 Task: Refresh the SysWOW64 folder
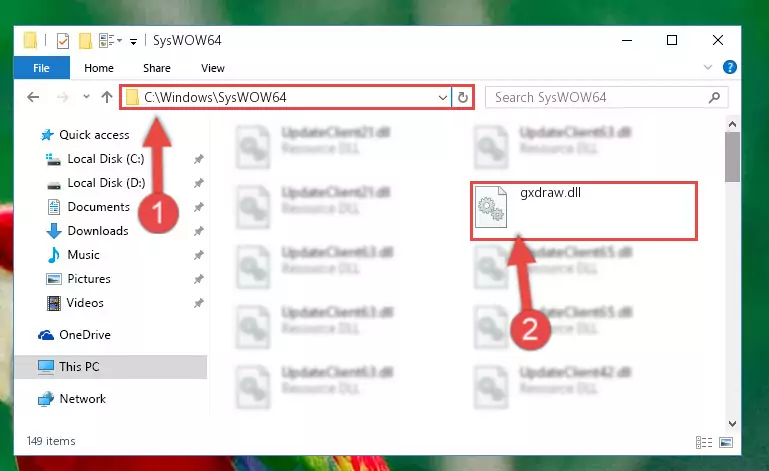462,97
